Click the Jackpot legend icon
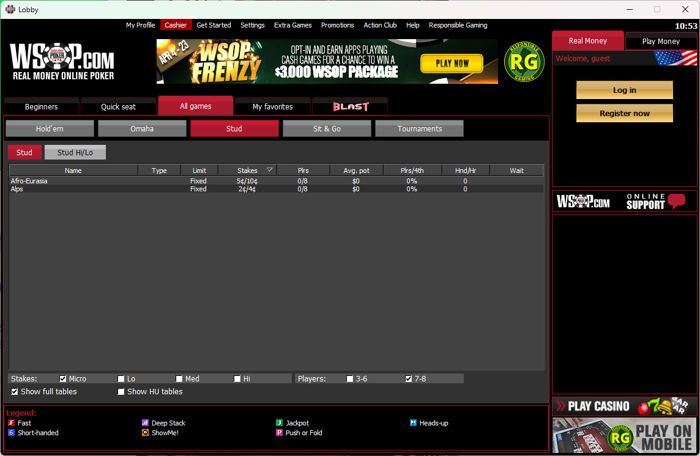Viewport: 700px width, 456px height. [x=278, y=423]
